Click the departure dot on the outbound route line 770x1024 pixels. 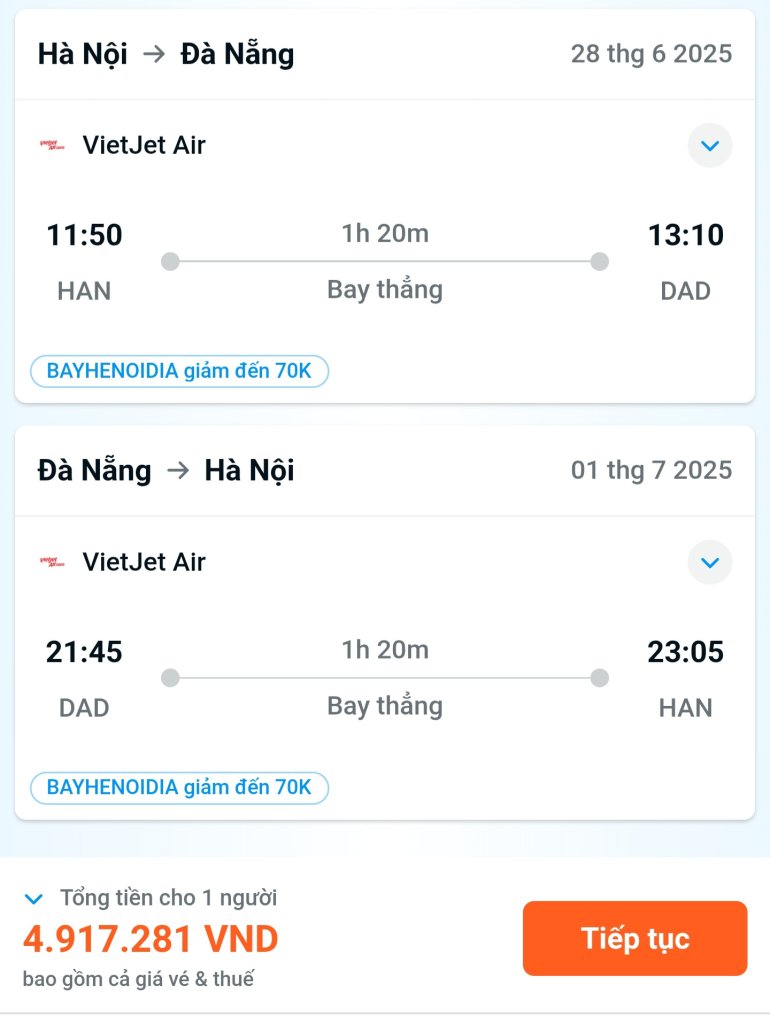(x=170, y=261)
